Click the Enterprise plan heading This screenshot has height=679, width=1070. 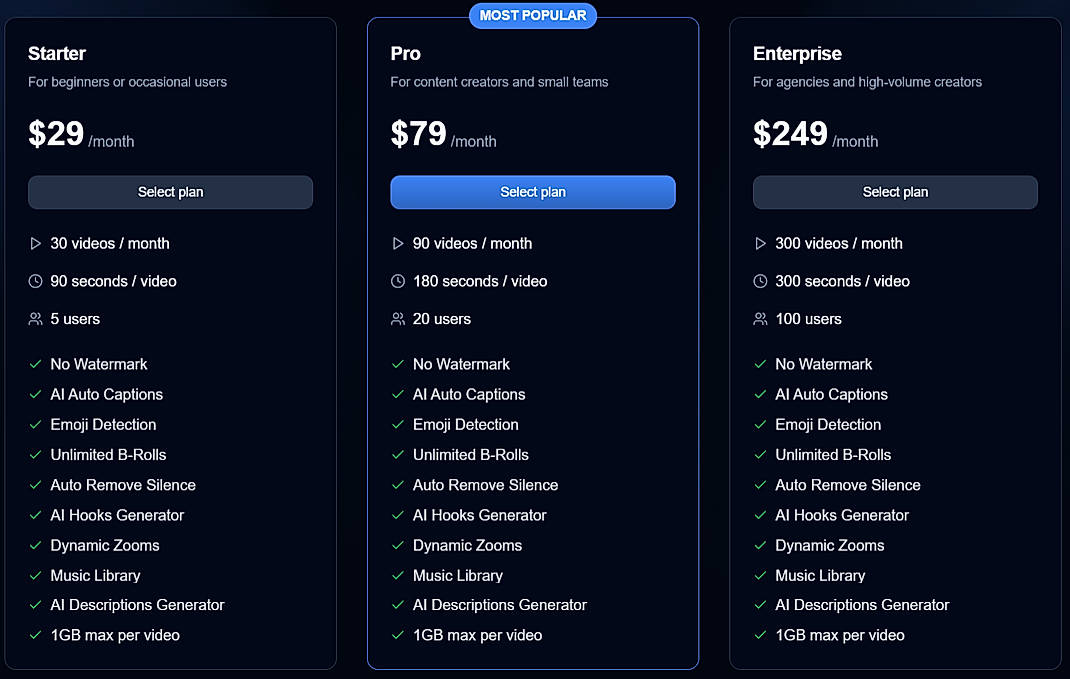click(797, 53)
